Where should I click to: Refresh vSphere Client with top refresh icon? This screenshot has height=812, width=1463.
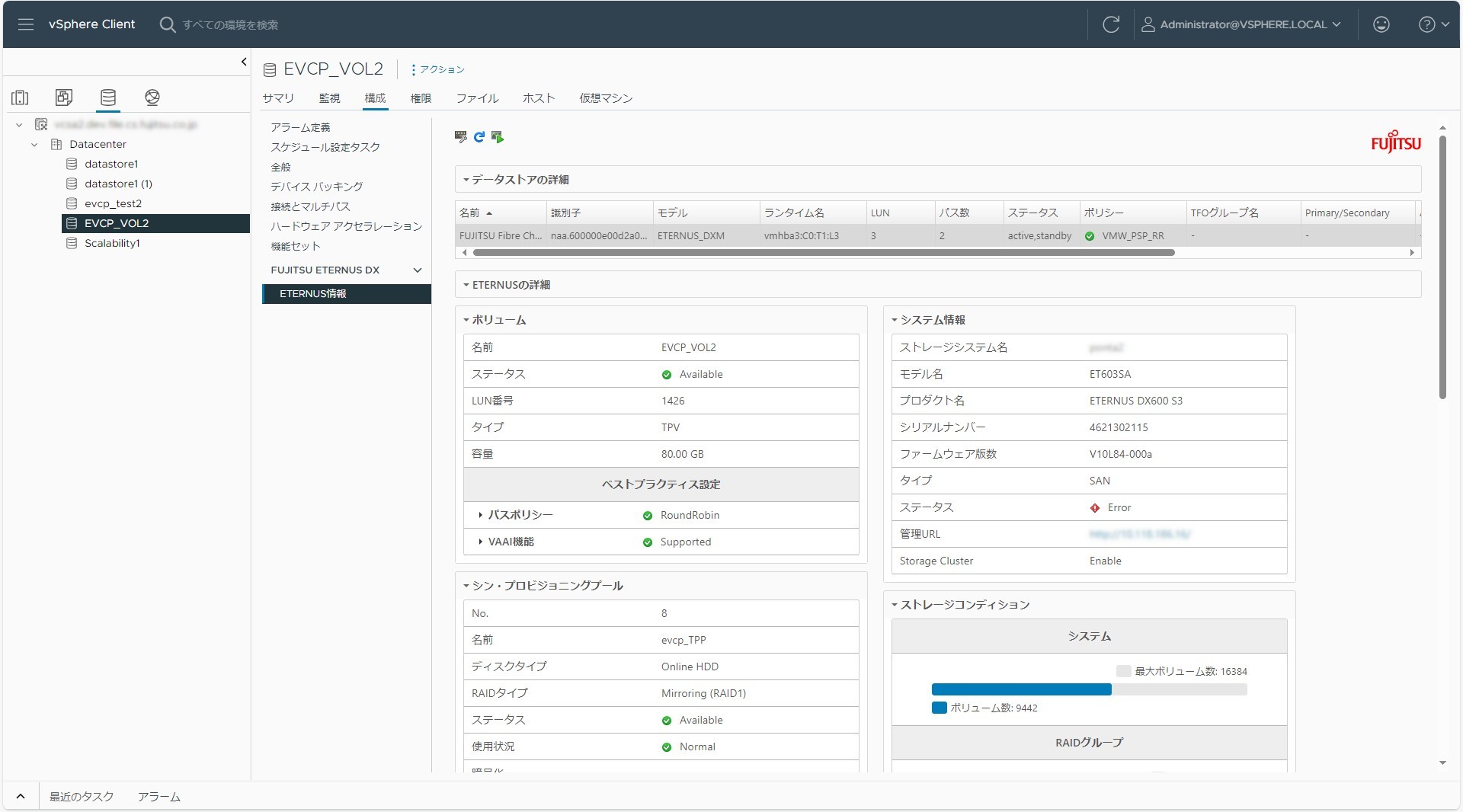1111,24
